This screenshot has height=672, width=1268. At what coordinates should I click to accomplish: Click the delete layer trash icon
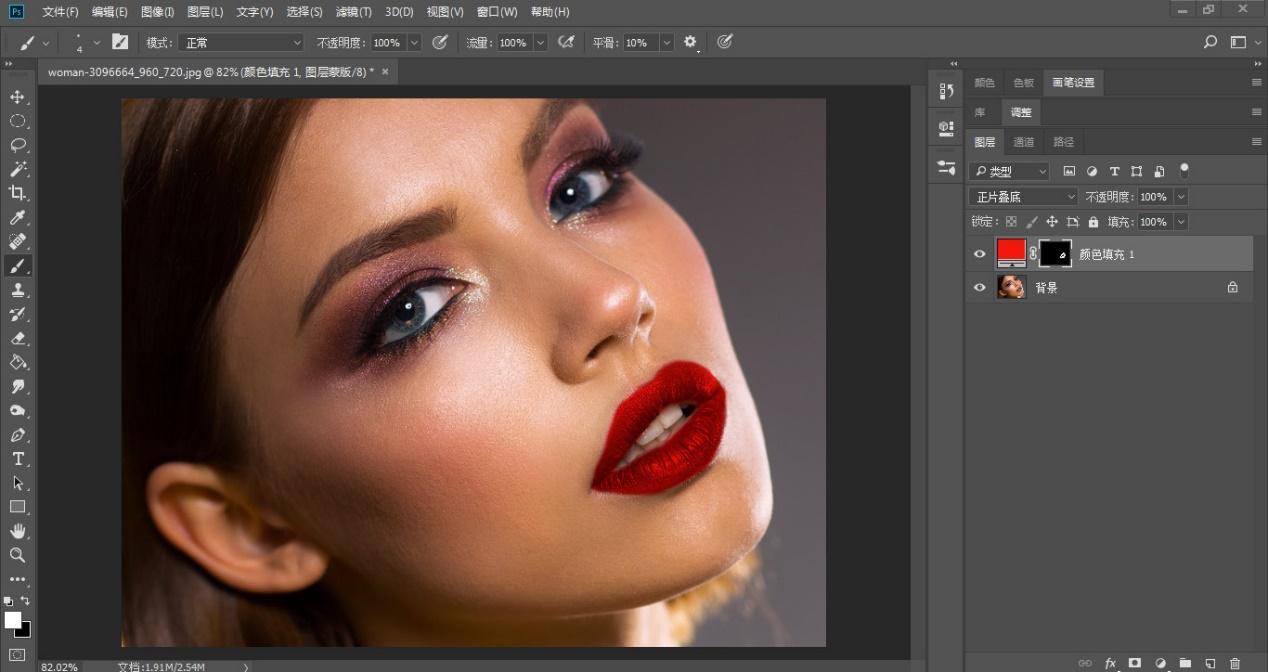pyautogui.click(x=1235, y=663)
